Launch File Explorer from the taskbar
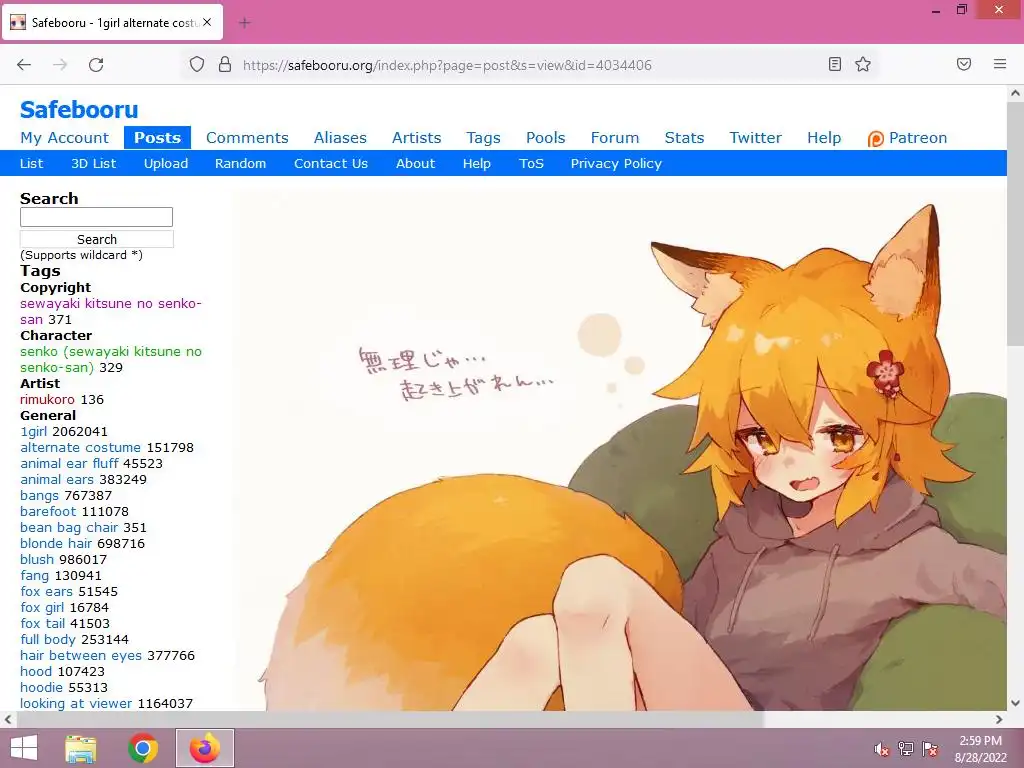Image resolution: width=1024 pixels, height=768 pixels. (x=80, y=748)
